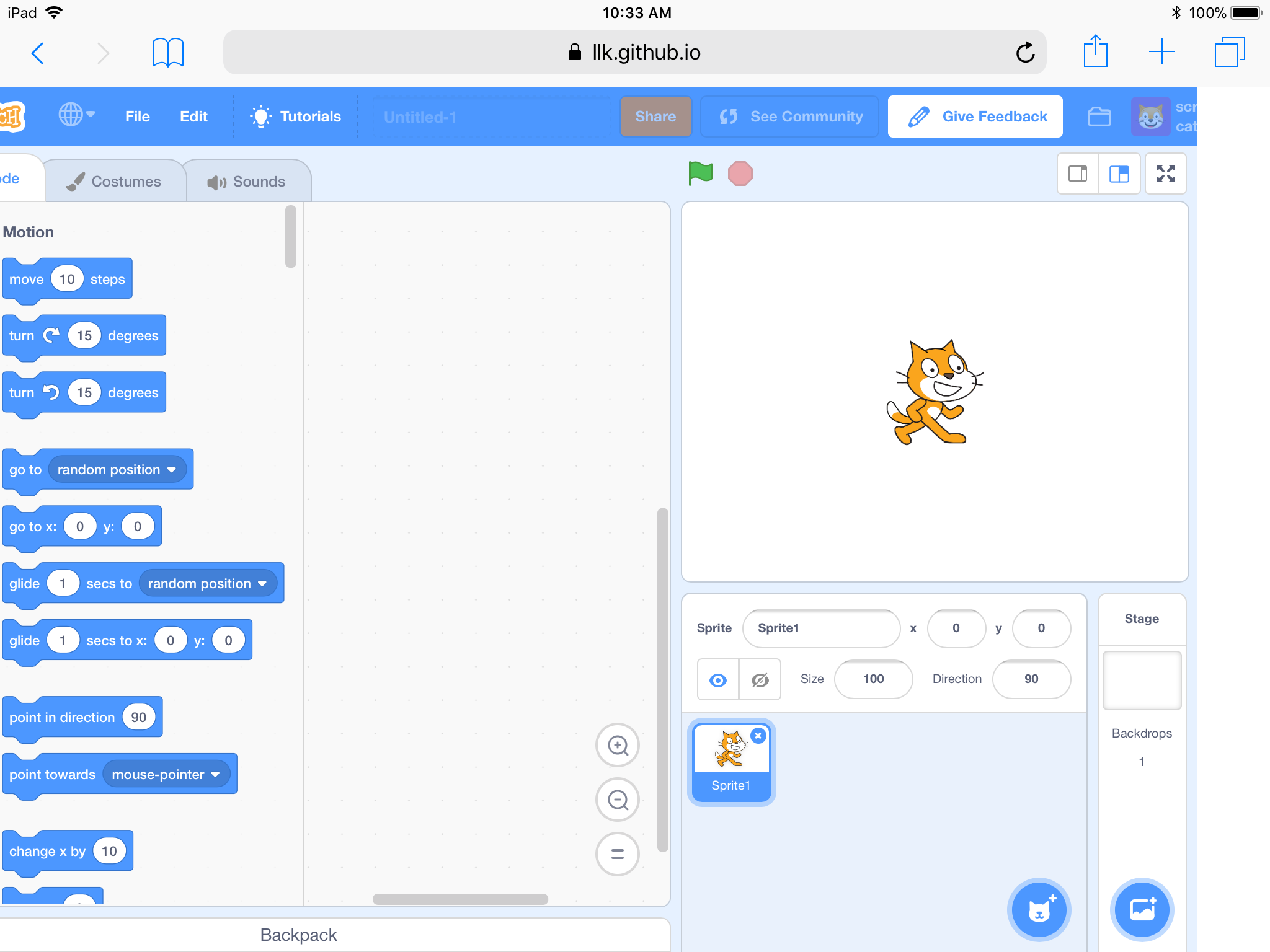Click the block palette vertical scrollbar
Viewport: 1270px width, 952px height.
pyautogui.click(x=290, y=237)
